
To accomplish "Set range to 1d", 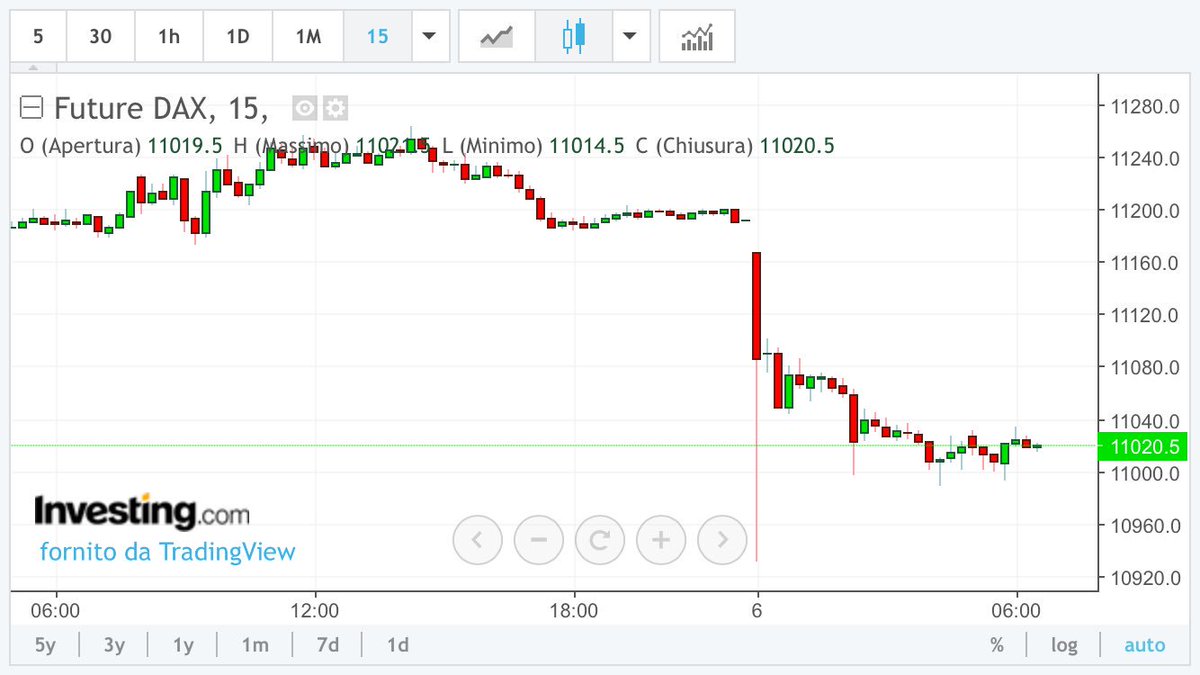I will click(x=398, y=645).
